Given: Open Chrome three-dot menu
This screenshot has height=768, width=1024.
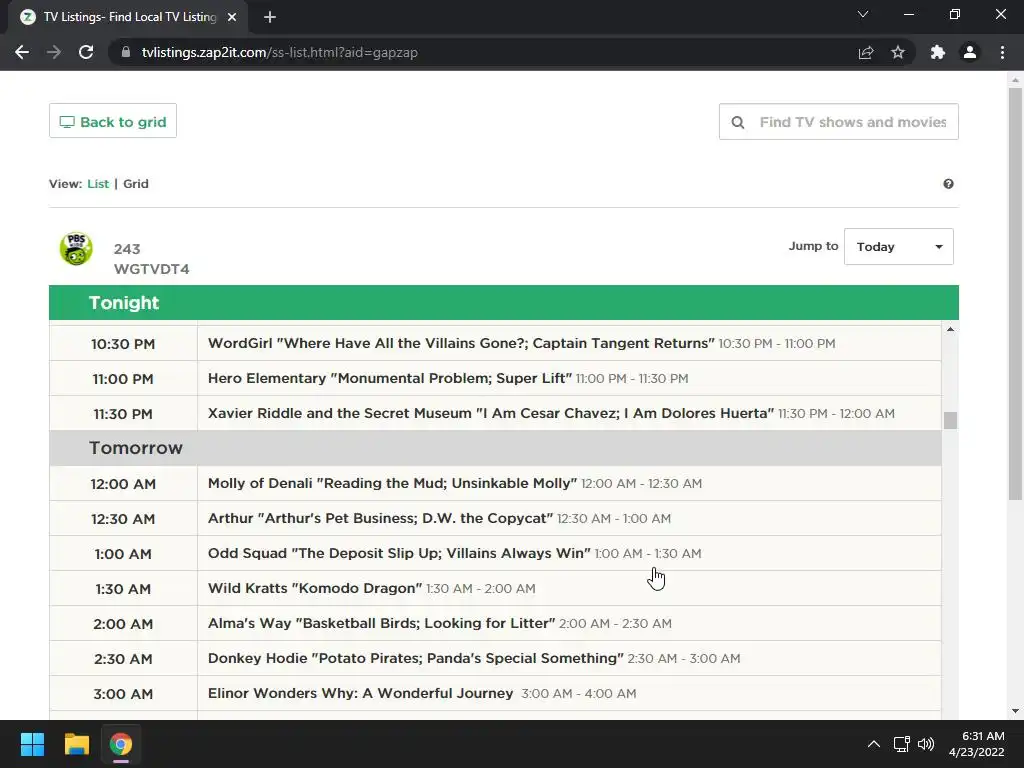Looking at the screenshot, I should [1002, 52].
